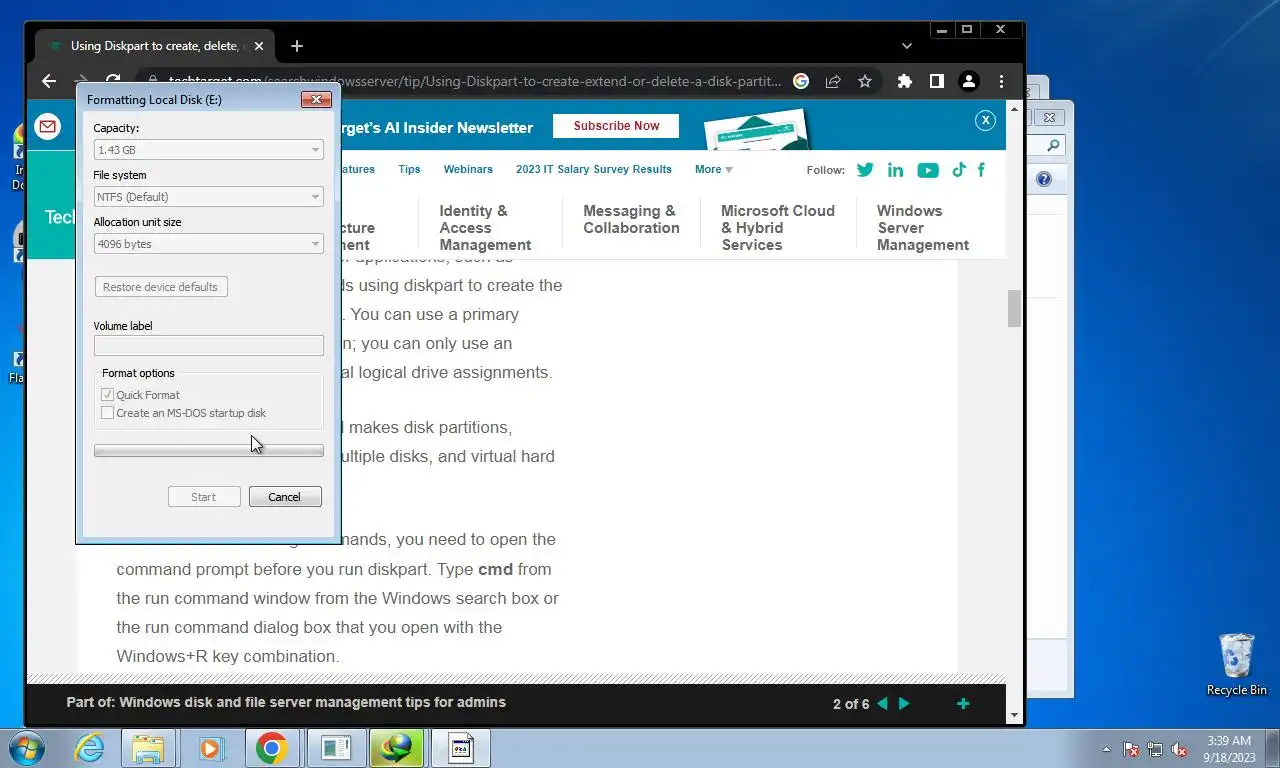Open TechTarget Twitter page
Screen dimensions: 1280x768
[865, 170]
